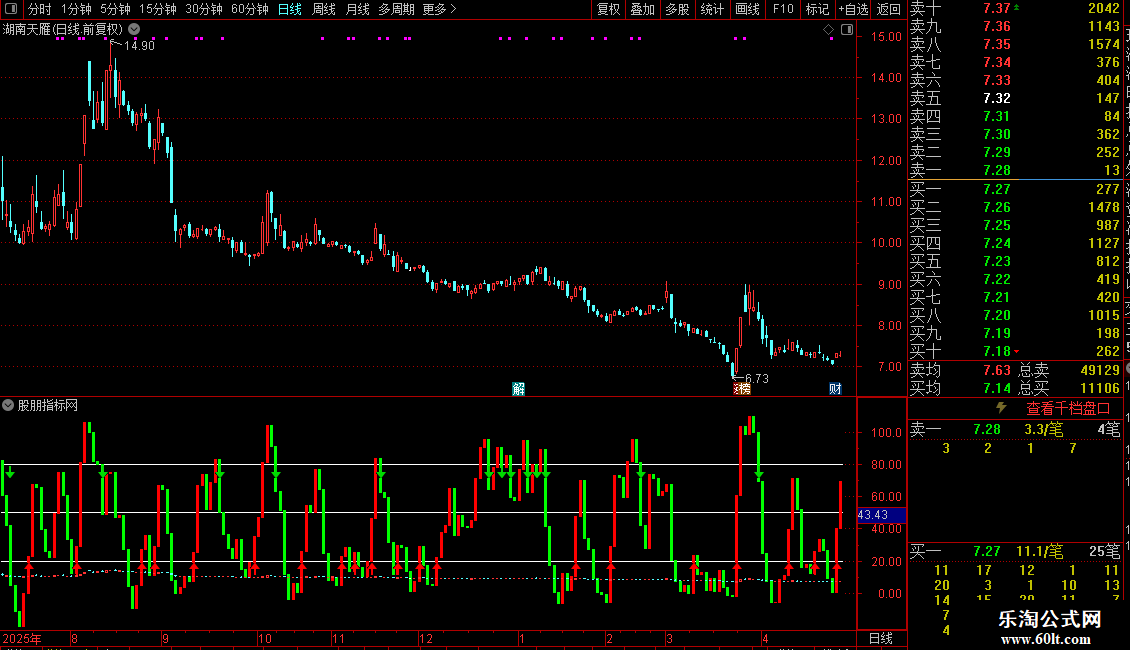Click the 6.73 low price label
The image size is (1130, 650).
pos(756,378)
